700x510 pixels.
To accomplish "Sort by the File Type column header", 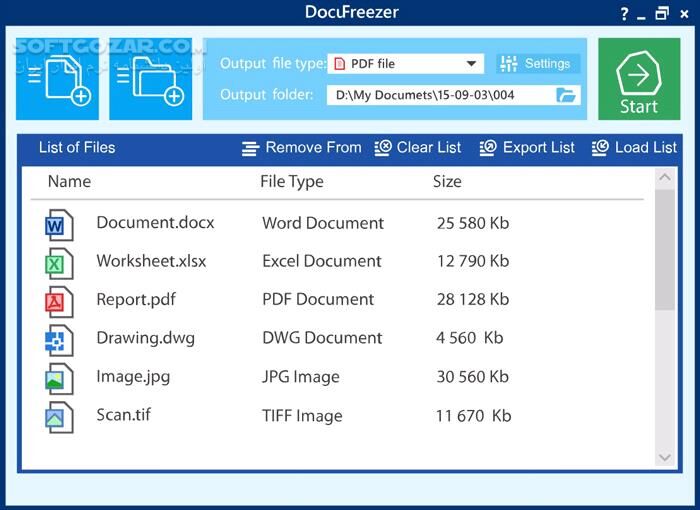I will coord(292,182).
